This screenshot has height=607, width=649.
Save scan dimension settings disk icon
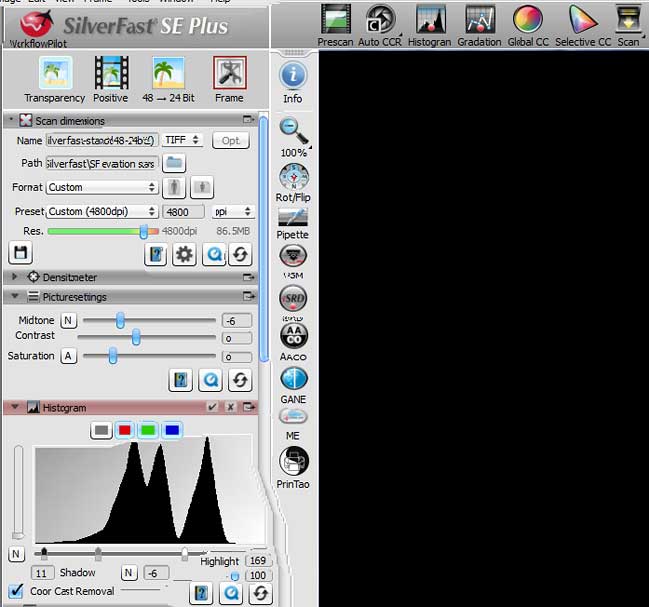pyautogui.click(x=20, y=253)
